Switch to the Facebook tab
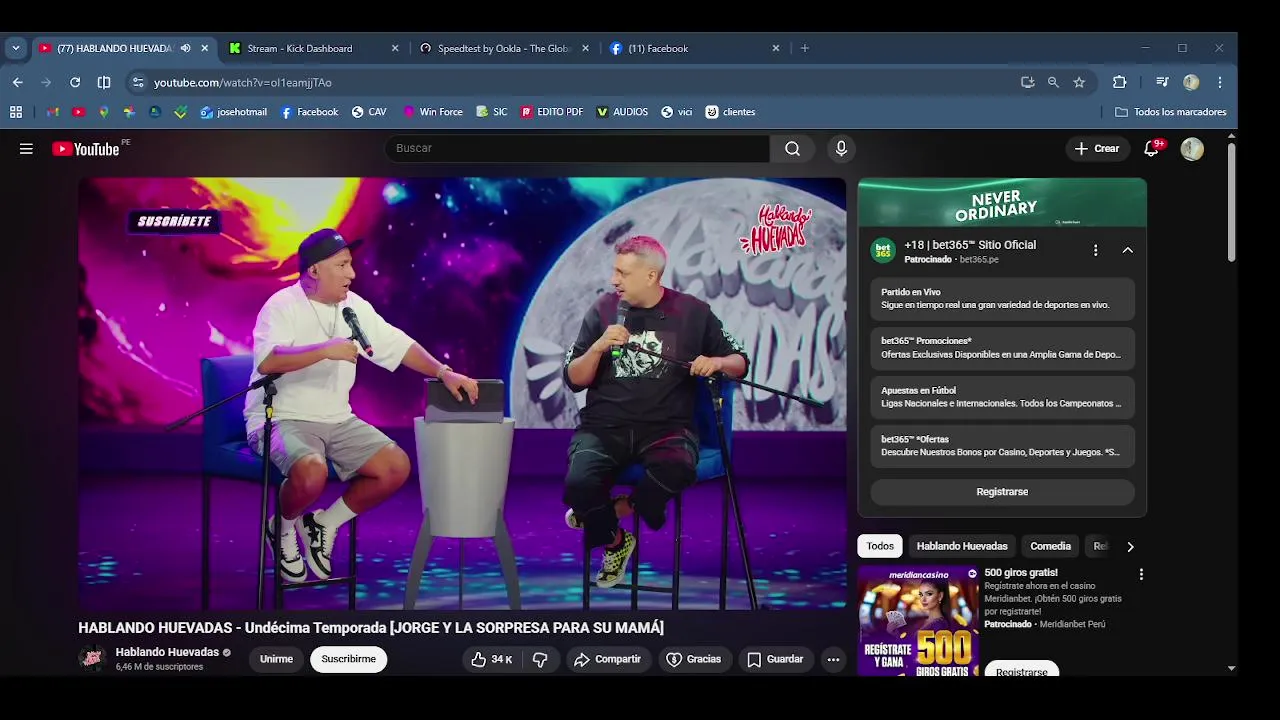The width and height of the screenshot is (1280, 720). (x=694, y=48)
